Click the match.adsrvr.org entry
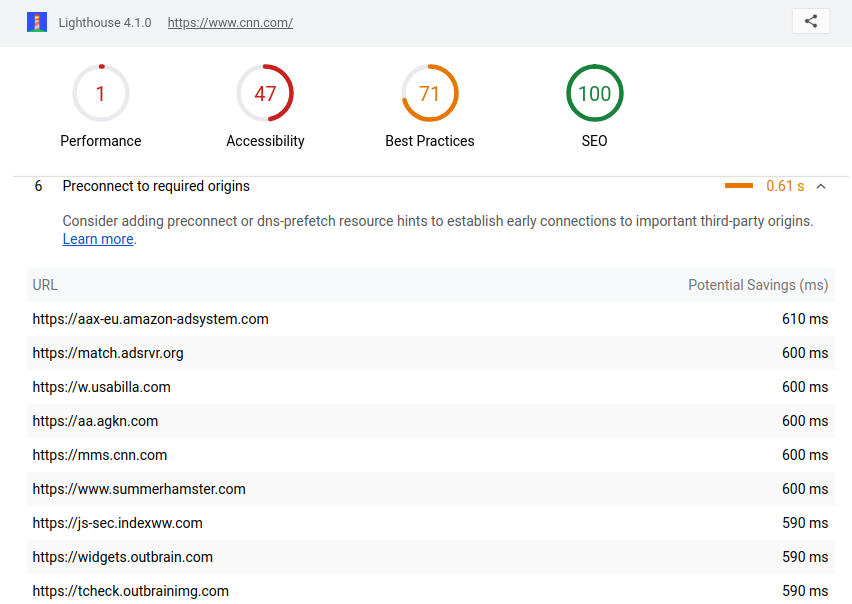 click(x=107, y=353)
